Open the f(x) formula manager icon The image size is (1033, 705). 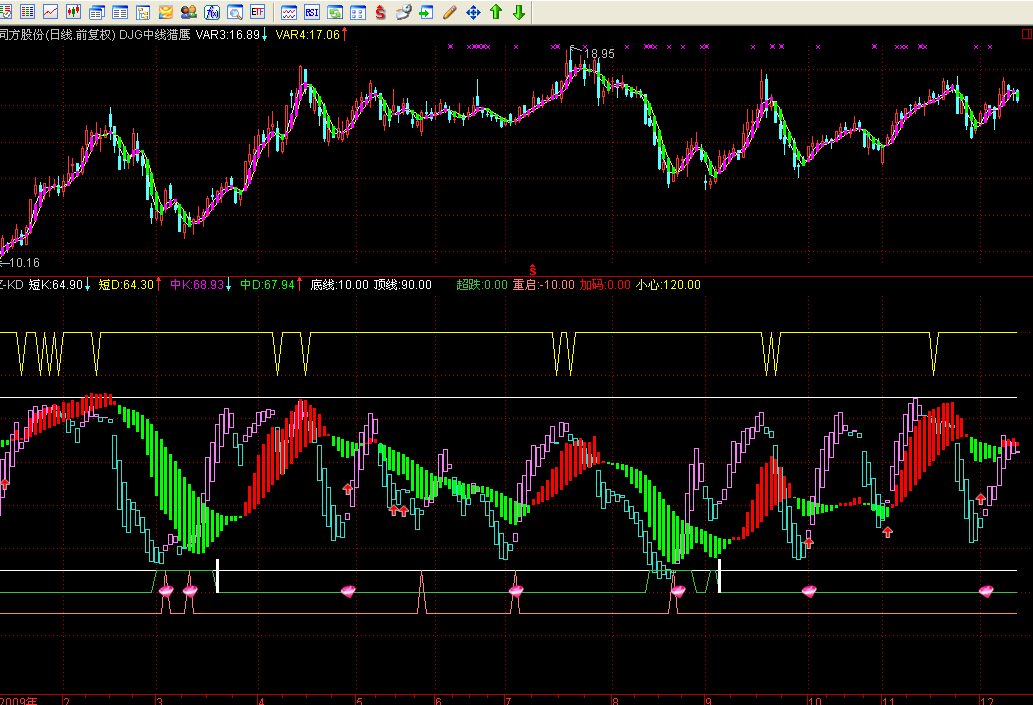[213, 12]
